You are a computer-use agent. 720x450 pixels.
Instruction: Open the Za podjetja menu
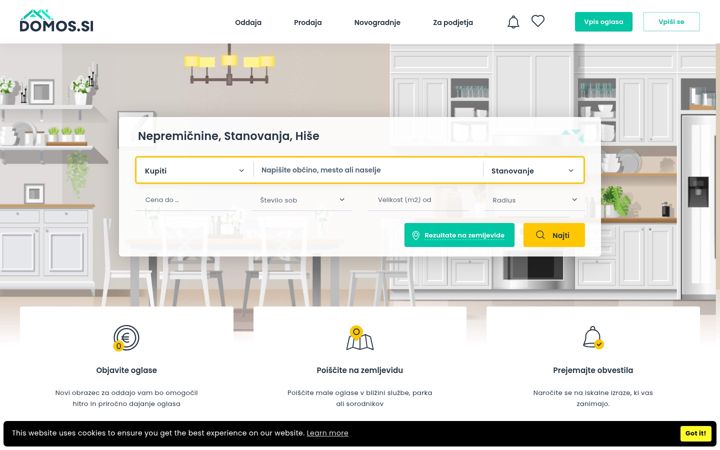(x=453, y=22)
